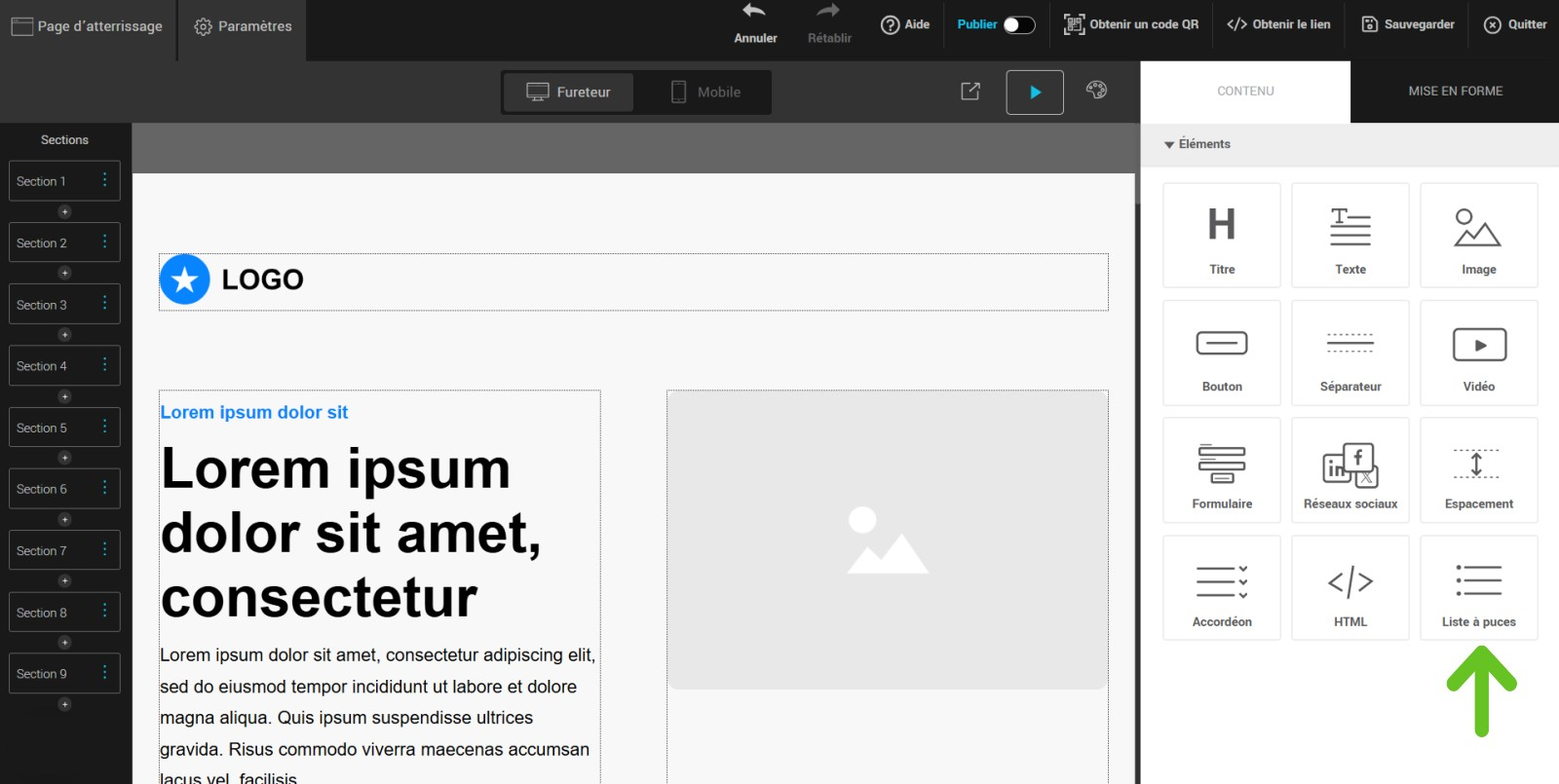
Task: Pick the Liste à puces element
Action: [1478, 587]
